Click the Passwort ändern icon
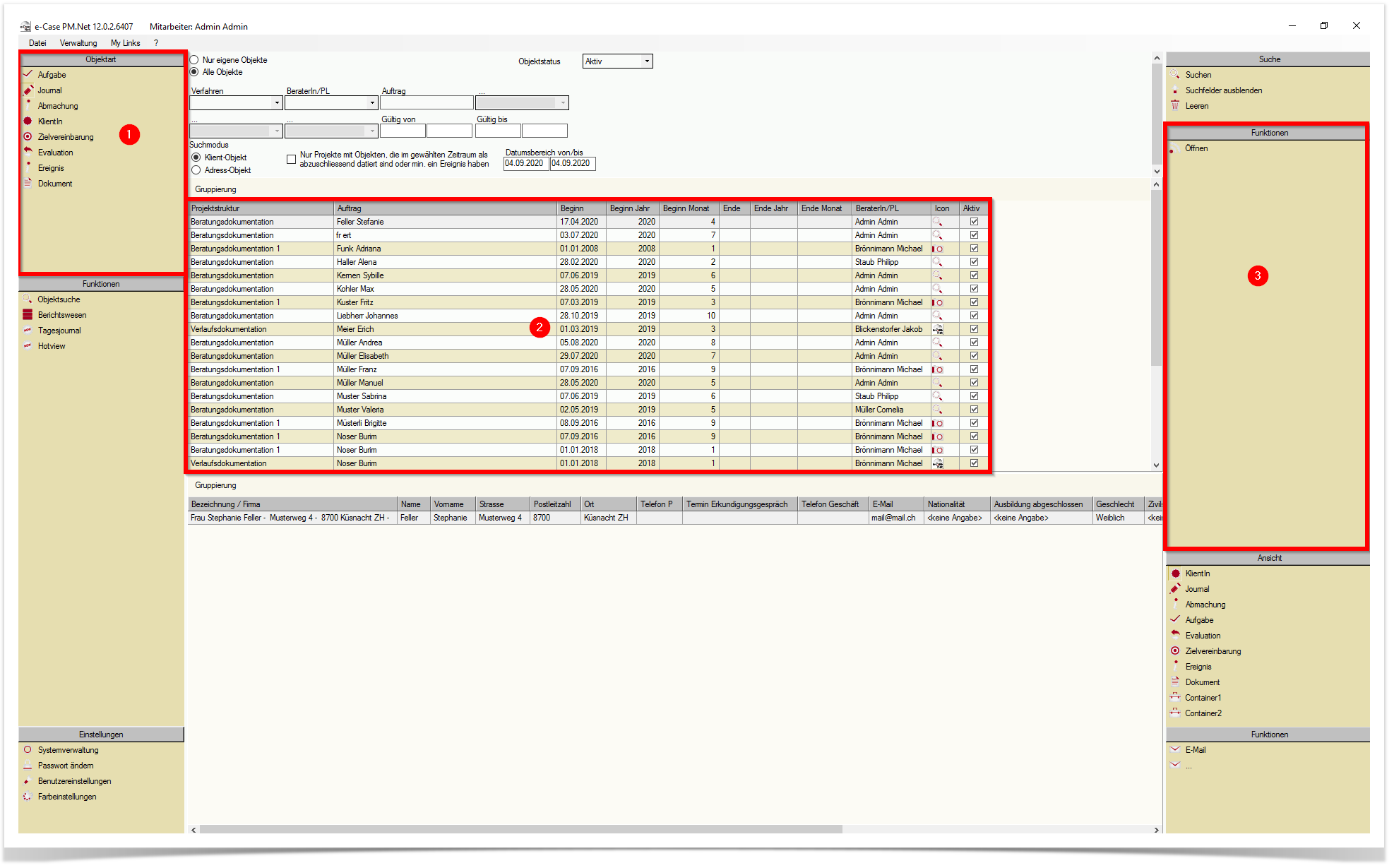The height and width of the screenshot is (868, 1394). tap(28, 765)
